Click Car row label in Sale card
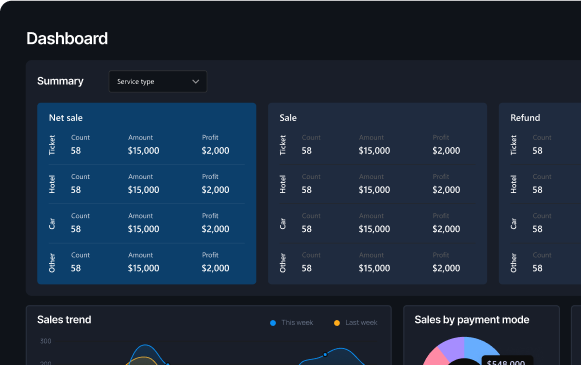This screenshot has height=365, width=581. (x=283, y=223)
